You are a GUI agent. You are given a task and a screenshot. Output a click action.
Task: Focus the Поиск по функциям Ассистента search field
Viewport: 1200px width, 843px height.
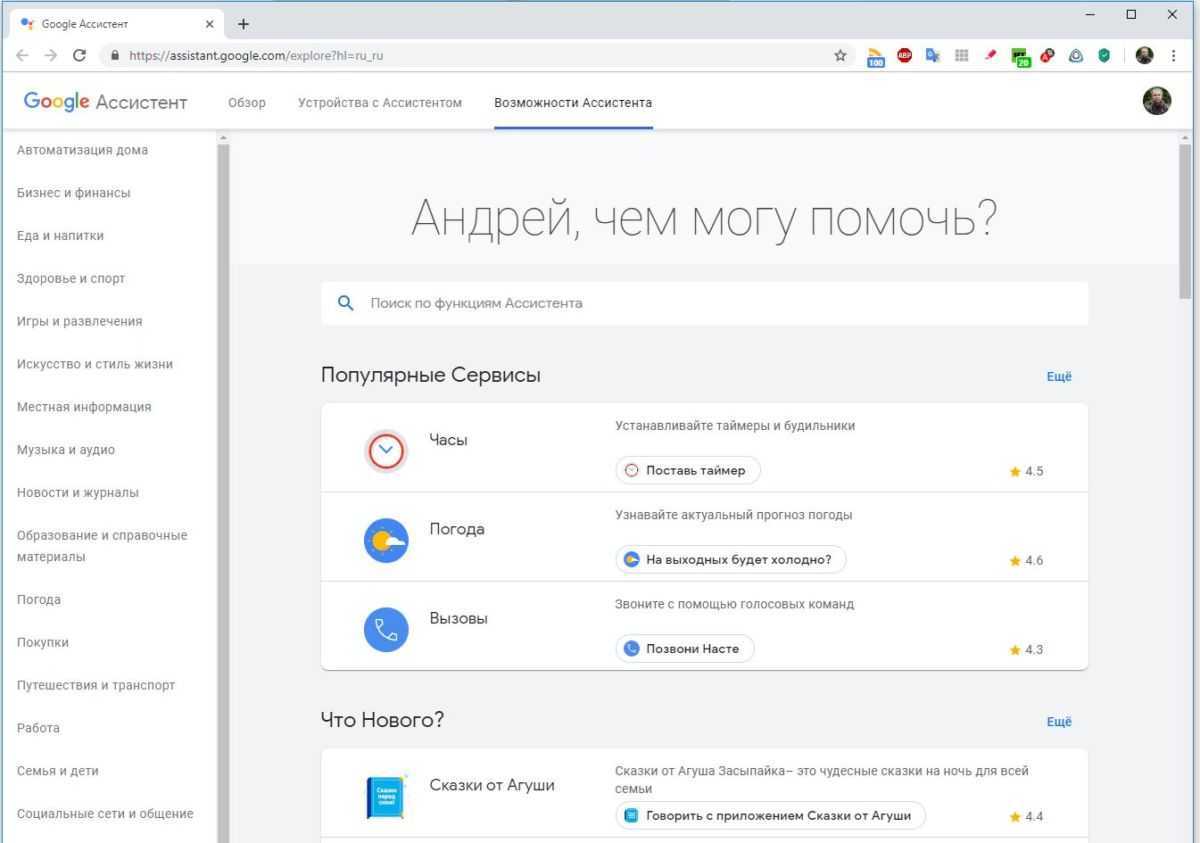pos(704,303)
